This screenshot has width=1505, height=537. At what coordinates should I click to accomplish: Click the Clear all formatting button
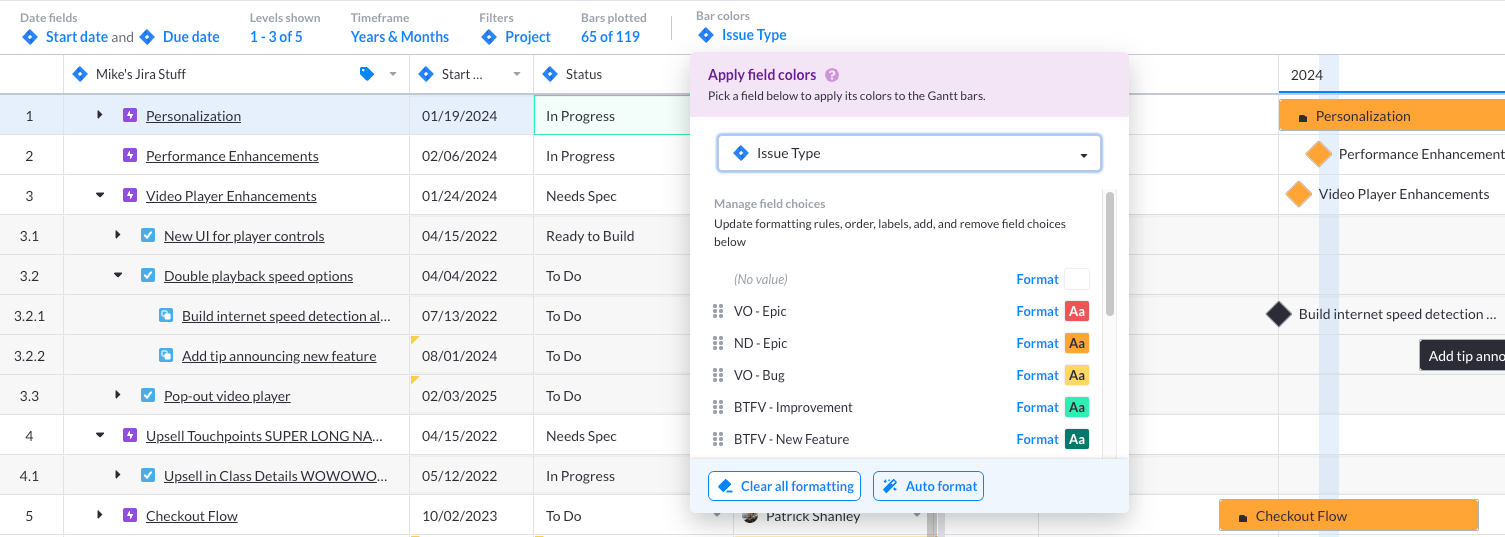coord(786,487)
